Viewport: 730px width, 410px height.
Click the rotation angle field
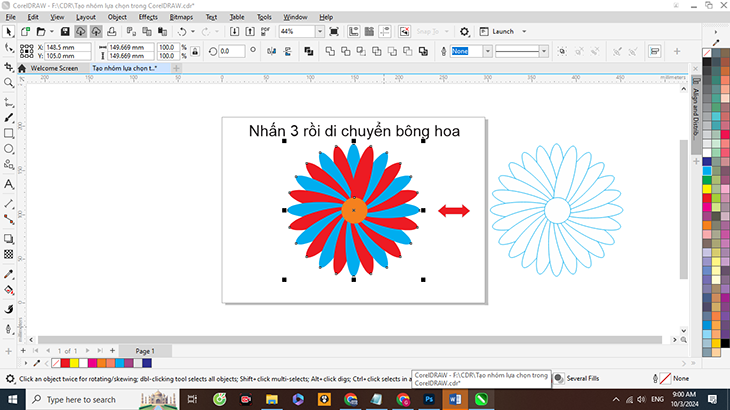231,51
